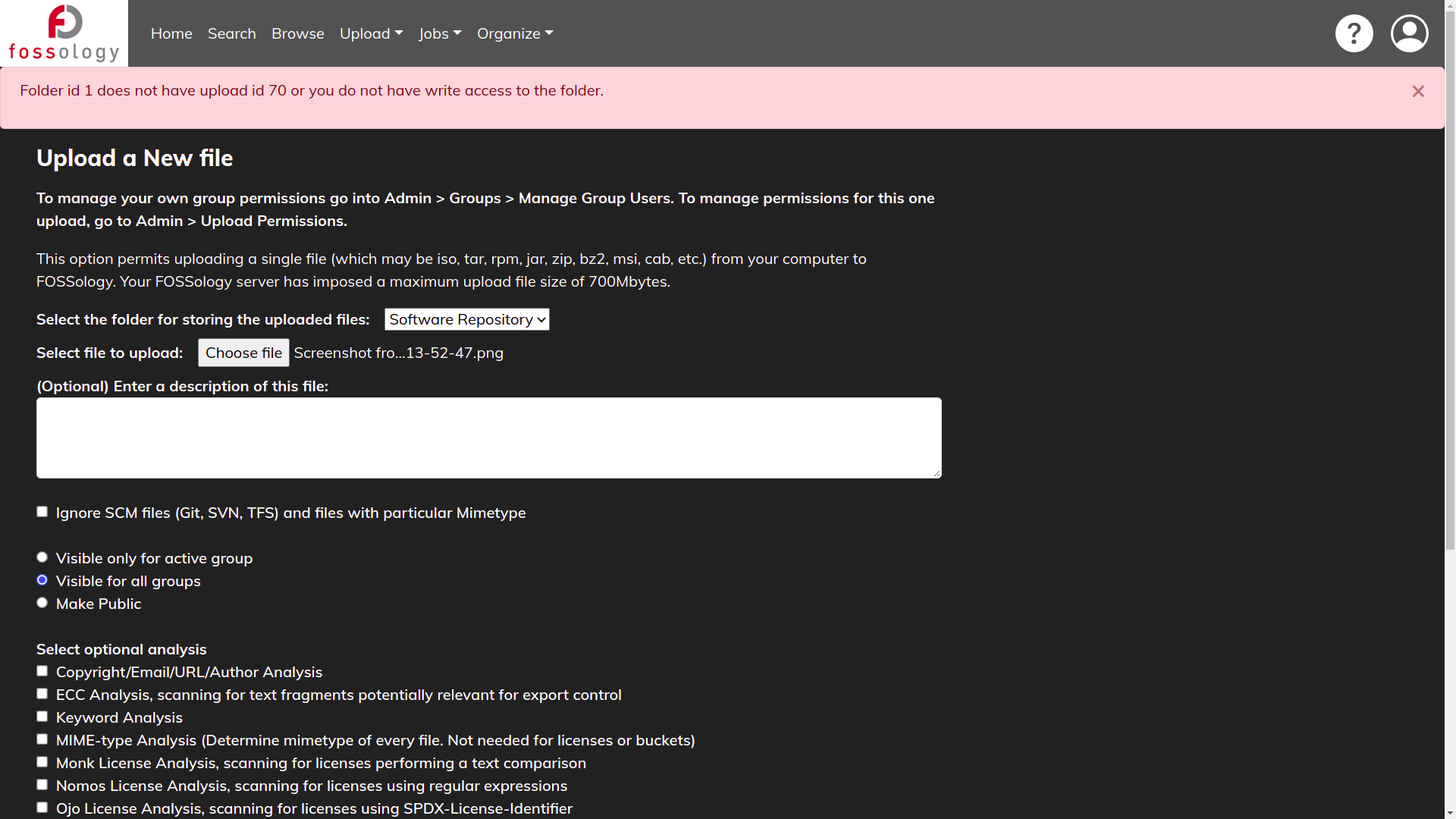Toggle Make Public radio button
Screen dimensions: 1456x819
coord(42,602)
